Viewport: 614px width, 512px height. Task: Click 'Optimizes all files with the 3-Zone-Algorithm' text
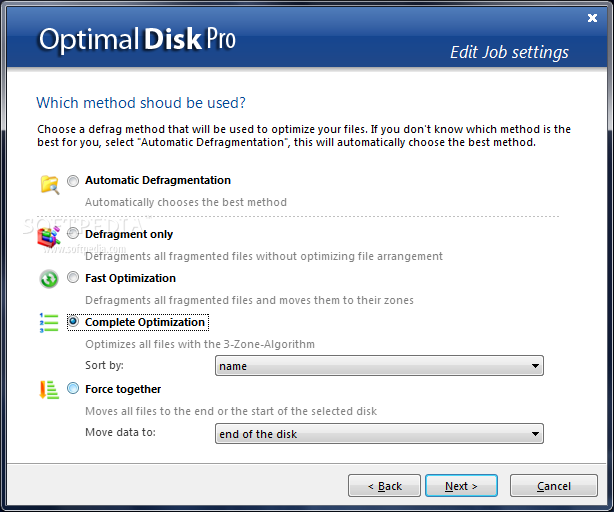coord(200,344)
